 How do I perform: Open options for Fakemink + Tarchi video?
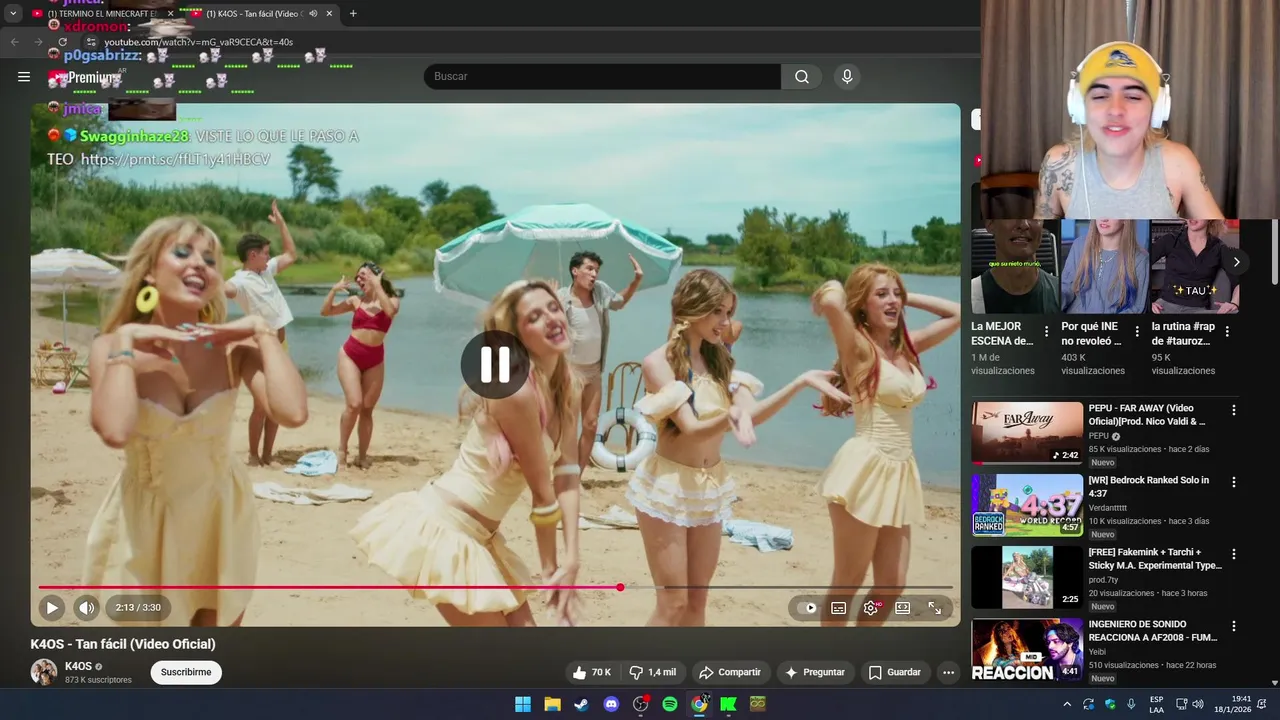1233,554
